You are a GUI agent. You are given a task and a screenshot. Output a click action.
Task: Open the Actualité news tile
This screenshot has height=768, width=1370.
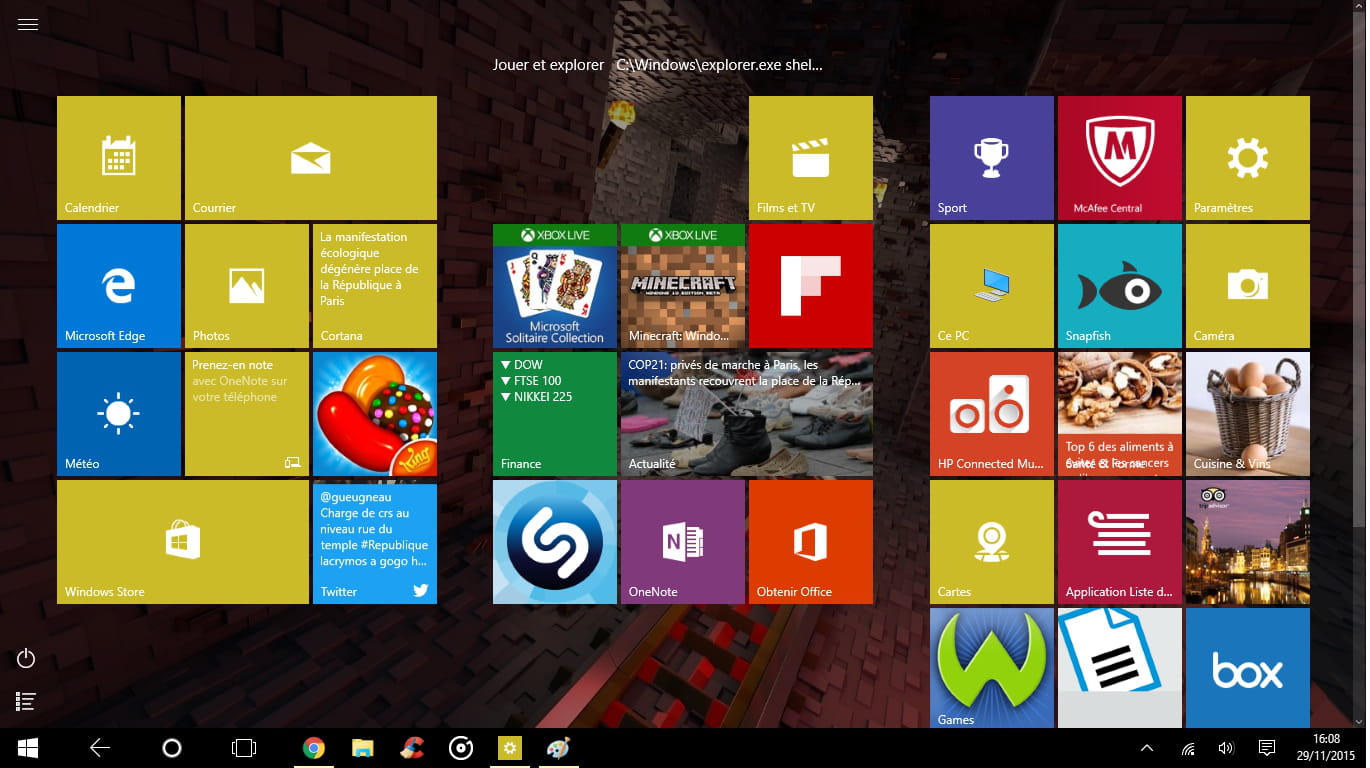(747, 414)
